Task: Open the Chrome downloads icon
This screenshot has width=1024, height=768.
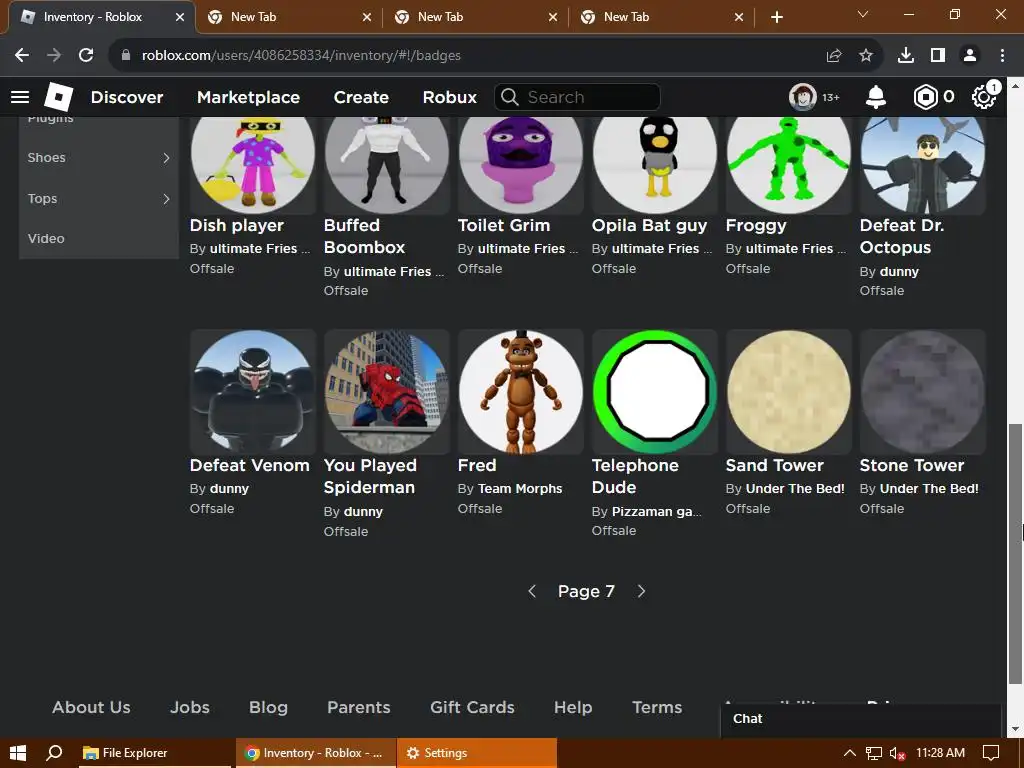Action: 906,56
